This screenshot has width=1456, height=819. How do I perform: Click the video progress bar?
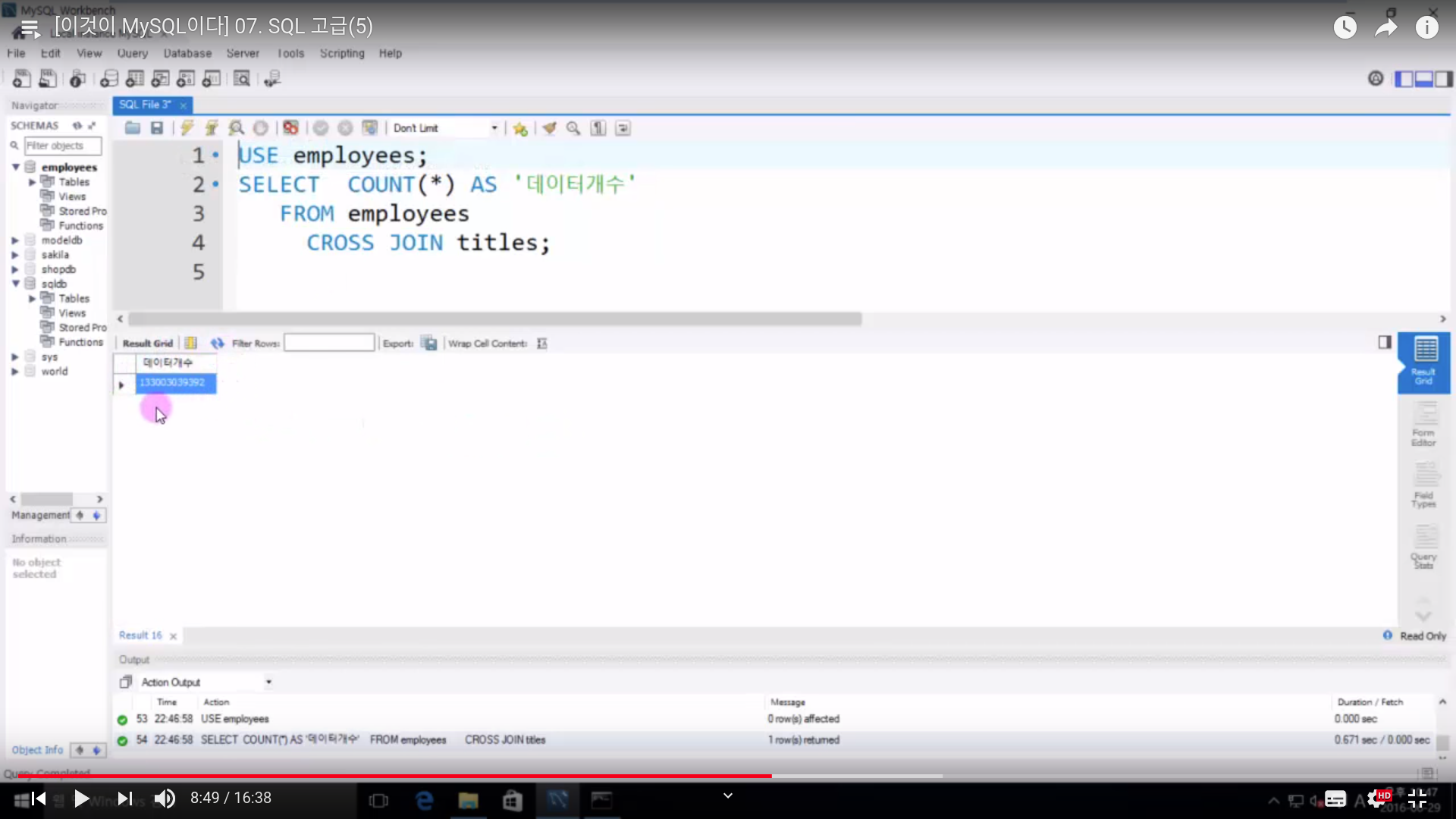click(728, 776)
